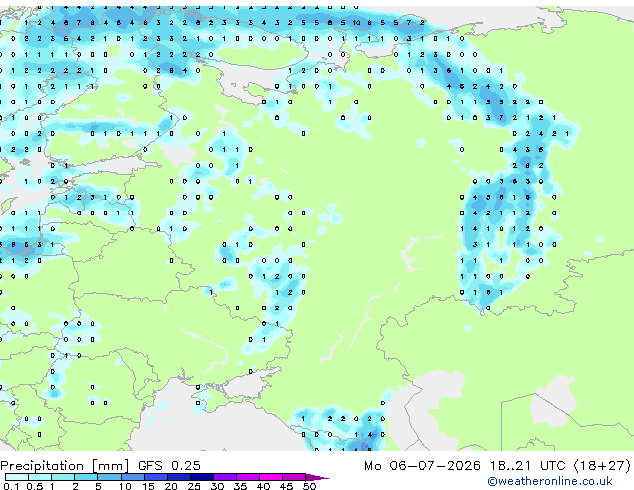Click the 0.5–1 mm legend color swatch
634x490 pixels.
tap(40, 477)
